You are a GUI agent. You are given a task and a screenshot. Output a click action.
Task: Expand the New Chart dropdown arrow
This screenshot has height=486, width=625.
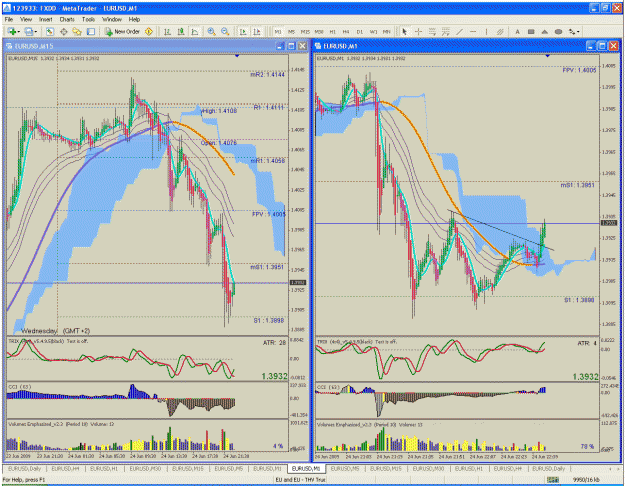click(x=18, y=31)
